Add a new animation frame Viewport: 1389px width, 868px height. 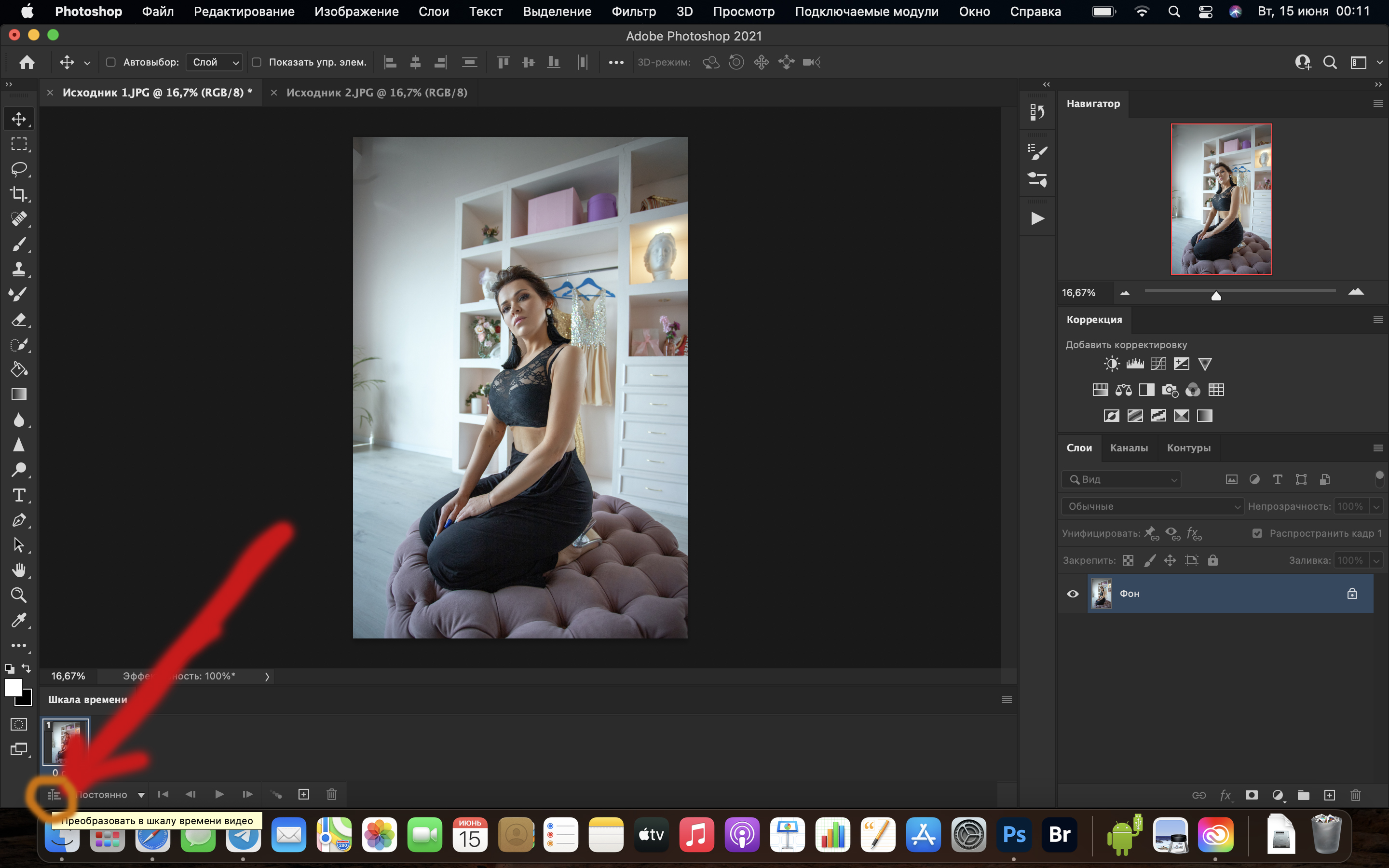point(304,794)
